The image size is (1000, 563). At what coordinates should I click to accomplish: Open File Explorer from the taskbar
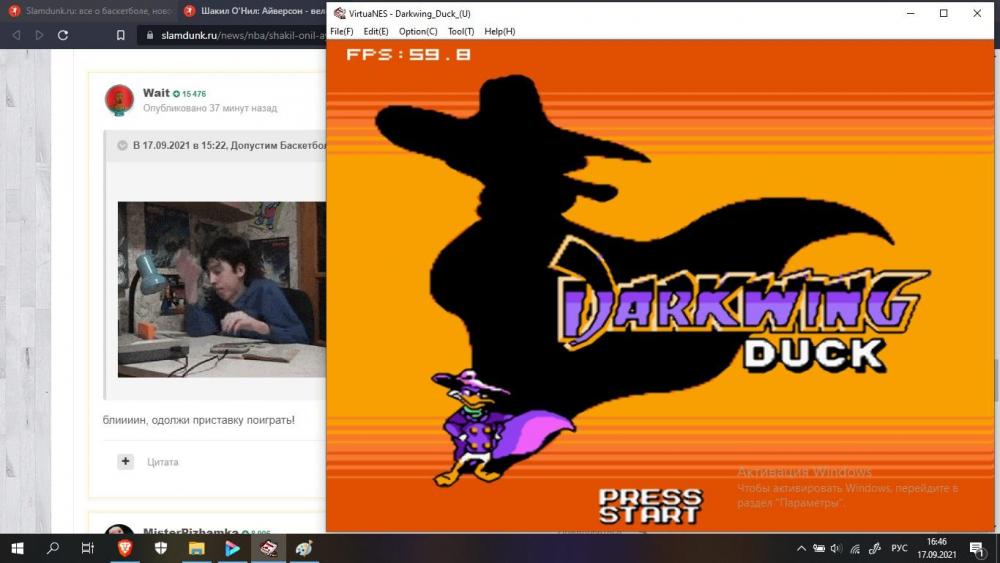tap(197, 548)
